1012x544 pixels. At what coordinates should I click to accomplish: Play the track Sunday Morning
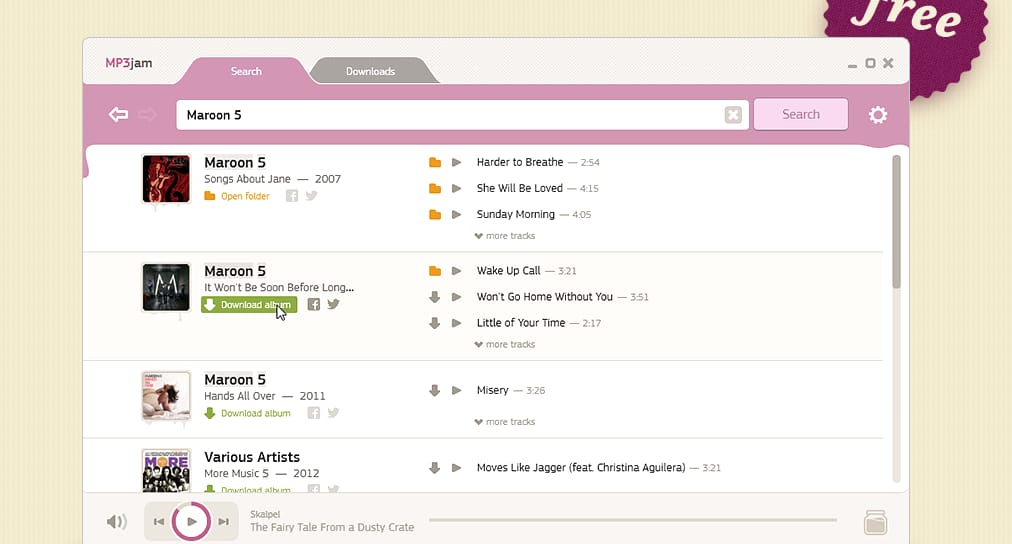coord(456,214)
